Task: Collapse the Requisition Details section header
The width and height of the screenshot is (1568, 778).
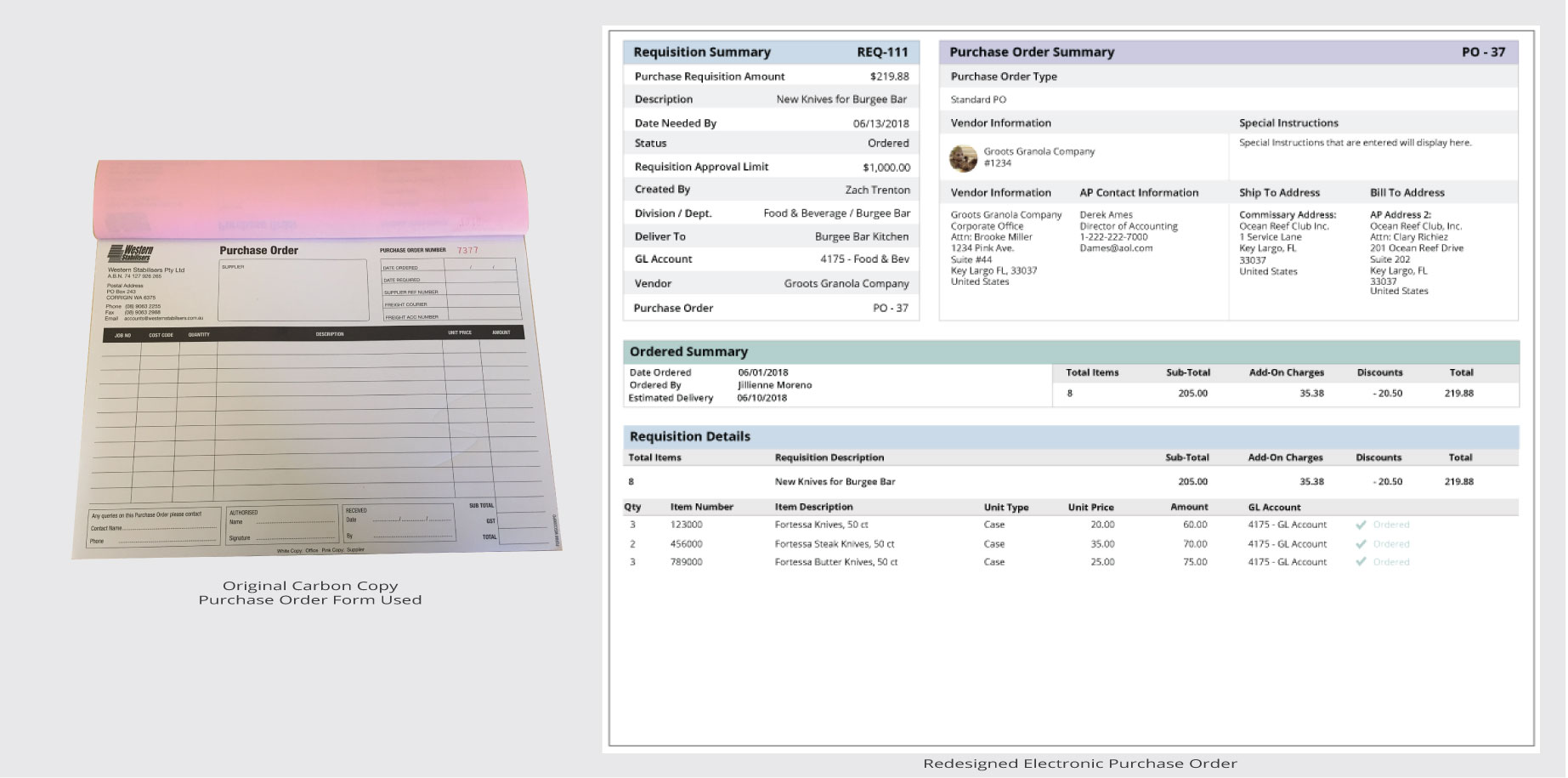Action: pos(1070,437)
